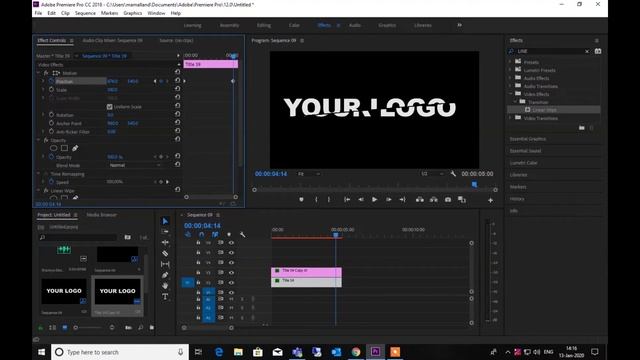Click Mark In in Program monitor
640x360 pixels.
[x=316, y=200]
